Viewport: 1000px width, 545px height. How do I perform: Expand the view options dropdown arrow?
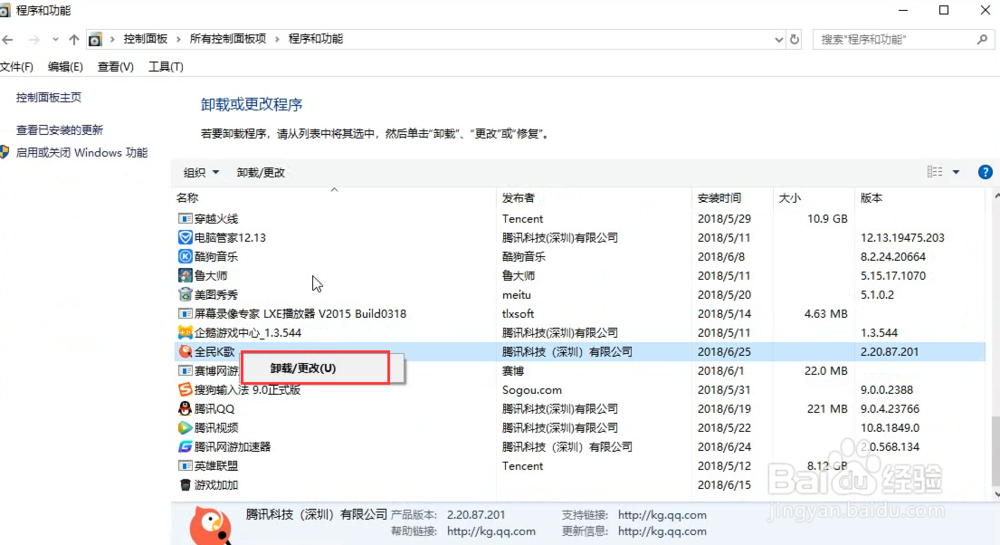click(956, 172)
